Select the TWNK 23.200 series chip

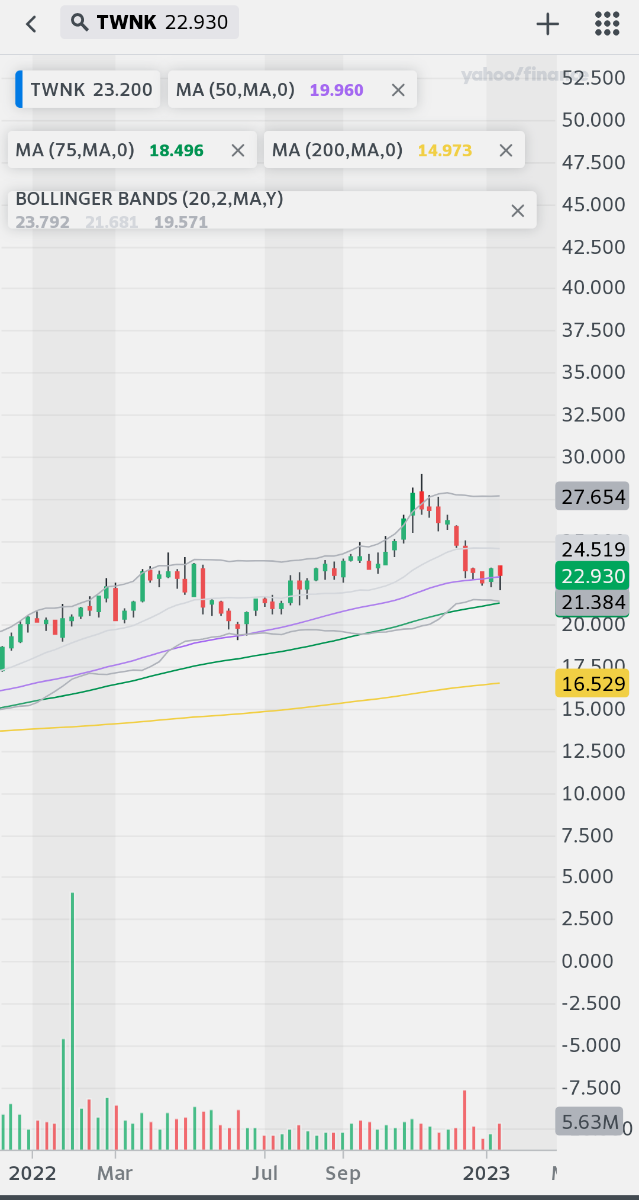[x=90, y=90]
